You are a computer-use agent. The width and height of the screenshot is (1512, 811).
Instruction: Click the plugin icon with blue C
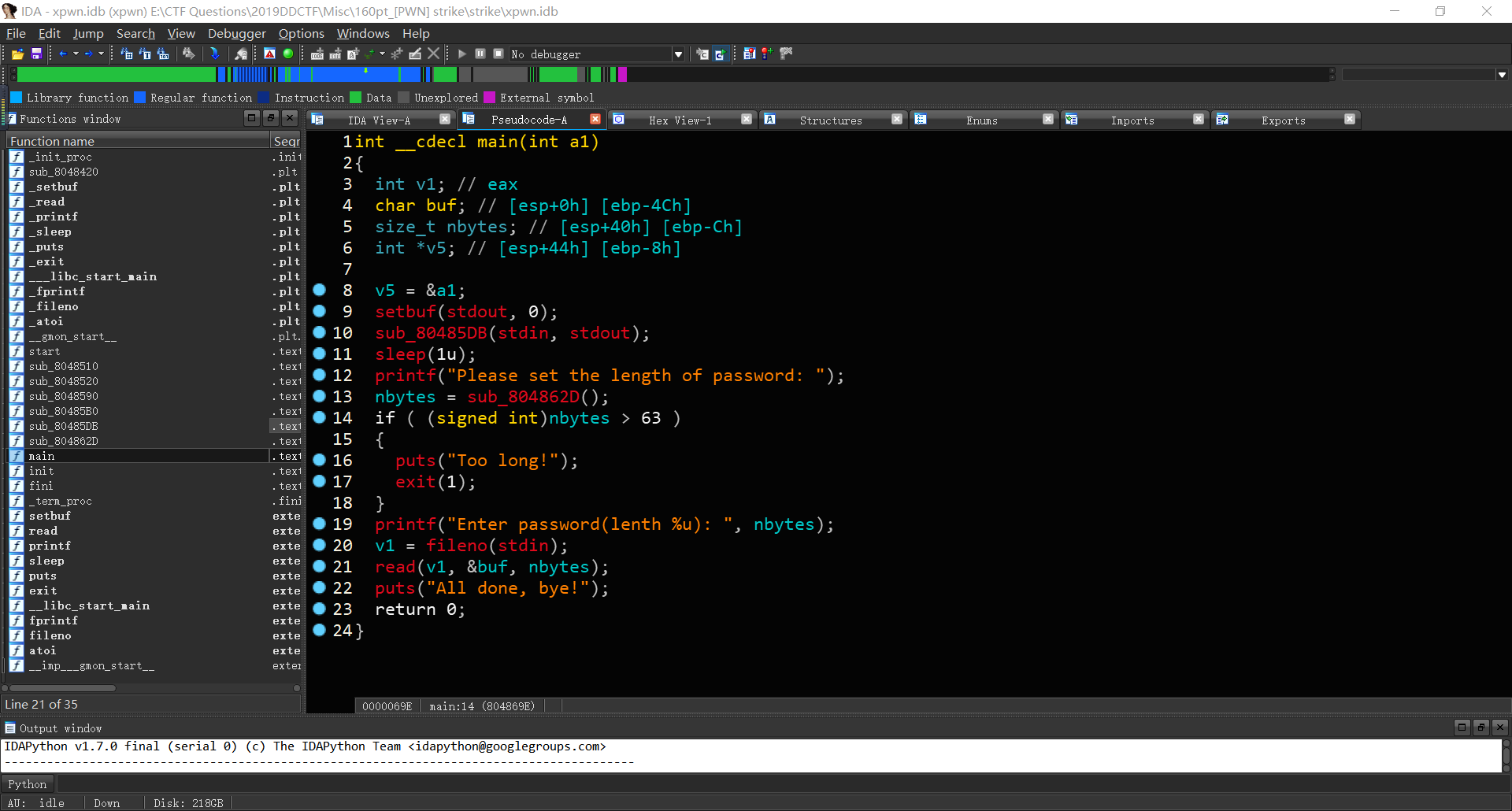point(720,54)
